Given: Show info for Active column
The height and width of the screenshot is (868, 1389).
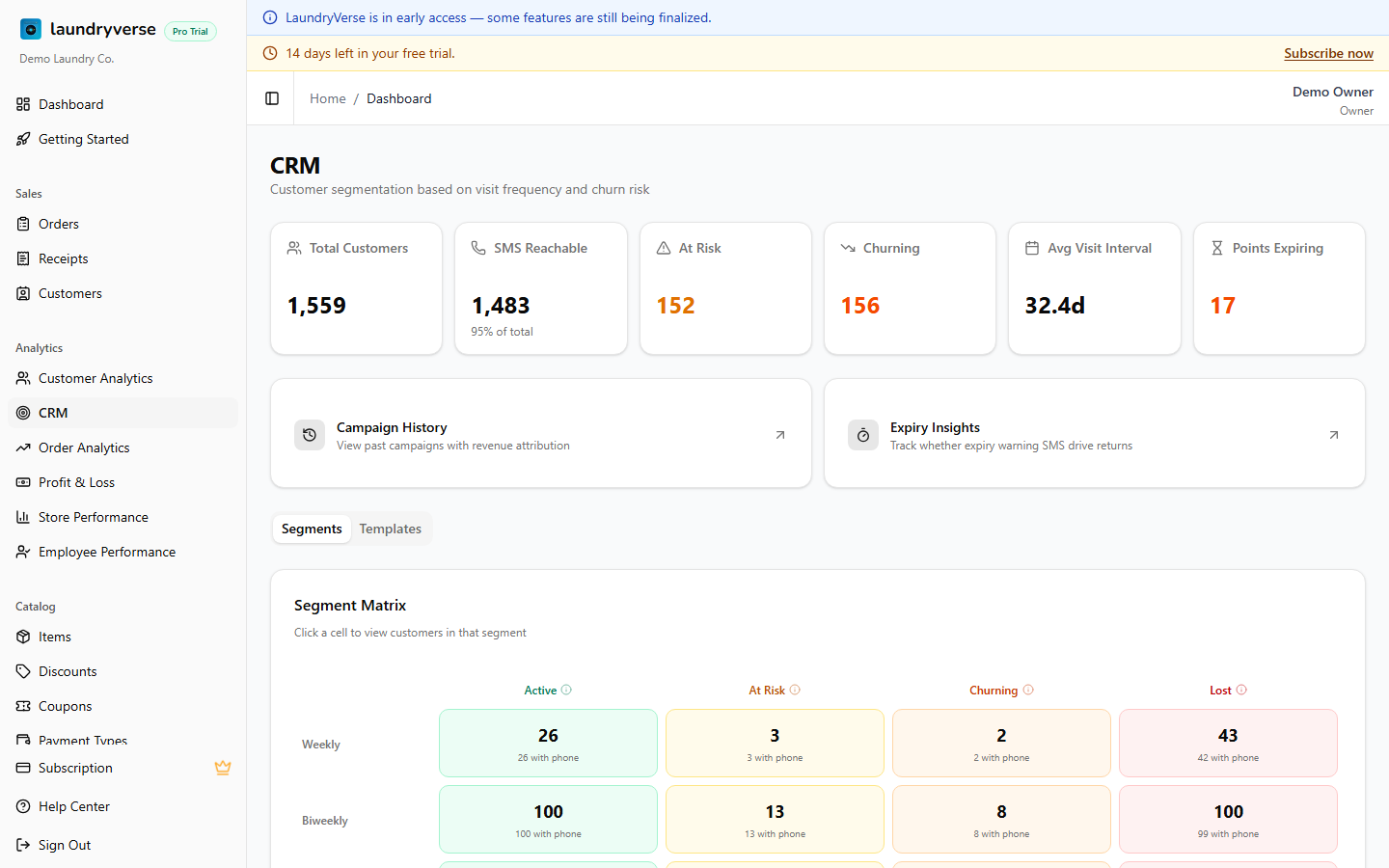Looking at the screenshot, I should coord(567,690).
